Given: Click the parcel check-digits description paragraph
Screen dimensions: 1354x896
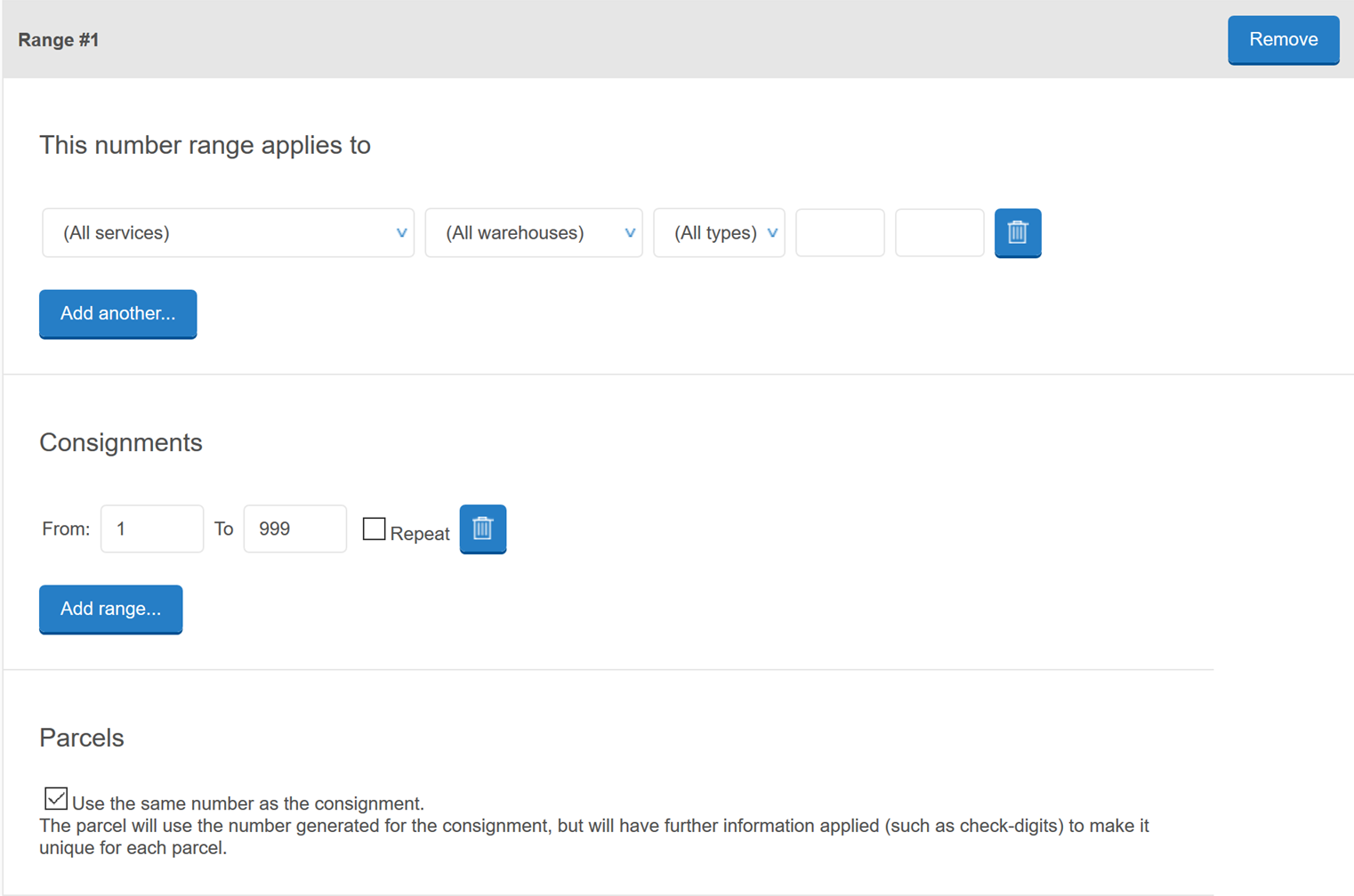Looking at the screenshot, I should 593,836.
